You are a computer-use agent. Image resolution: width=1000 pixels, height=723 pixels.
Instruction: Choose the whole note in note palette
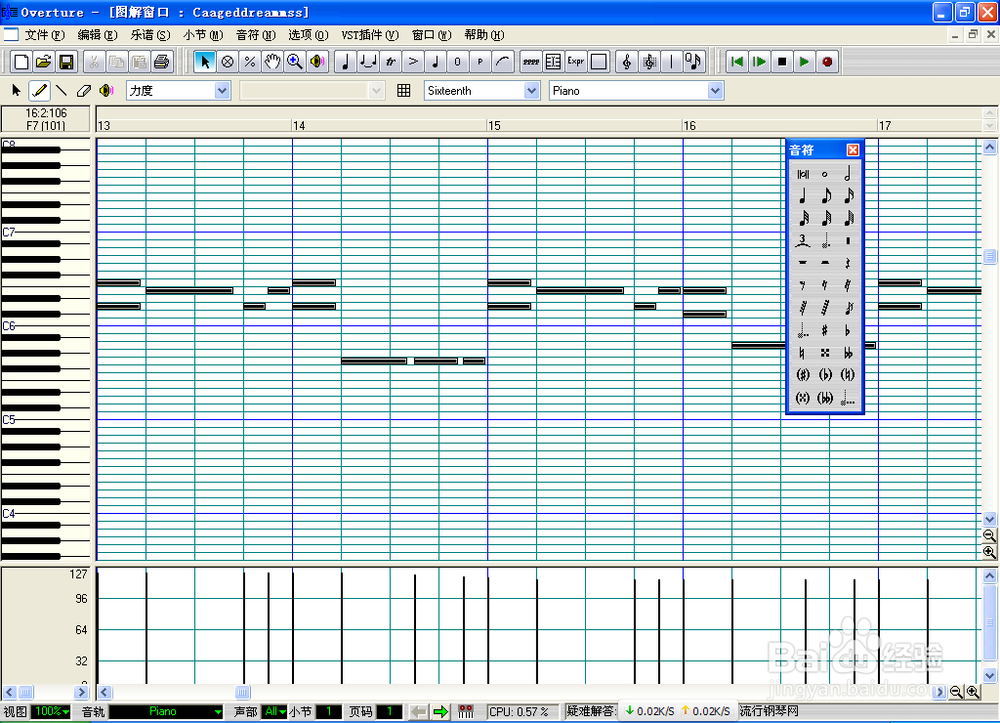825,174
